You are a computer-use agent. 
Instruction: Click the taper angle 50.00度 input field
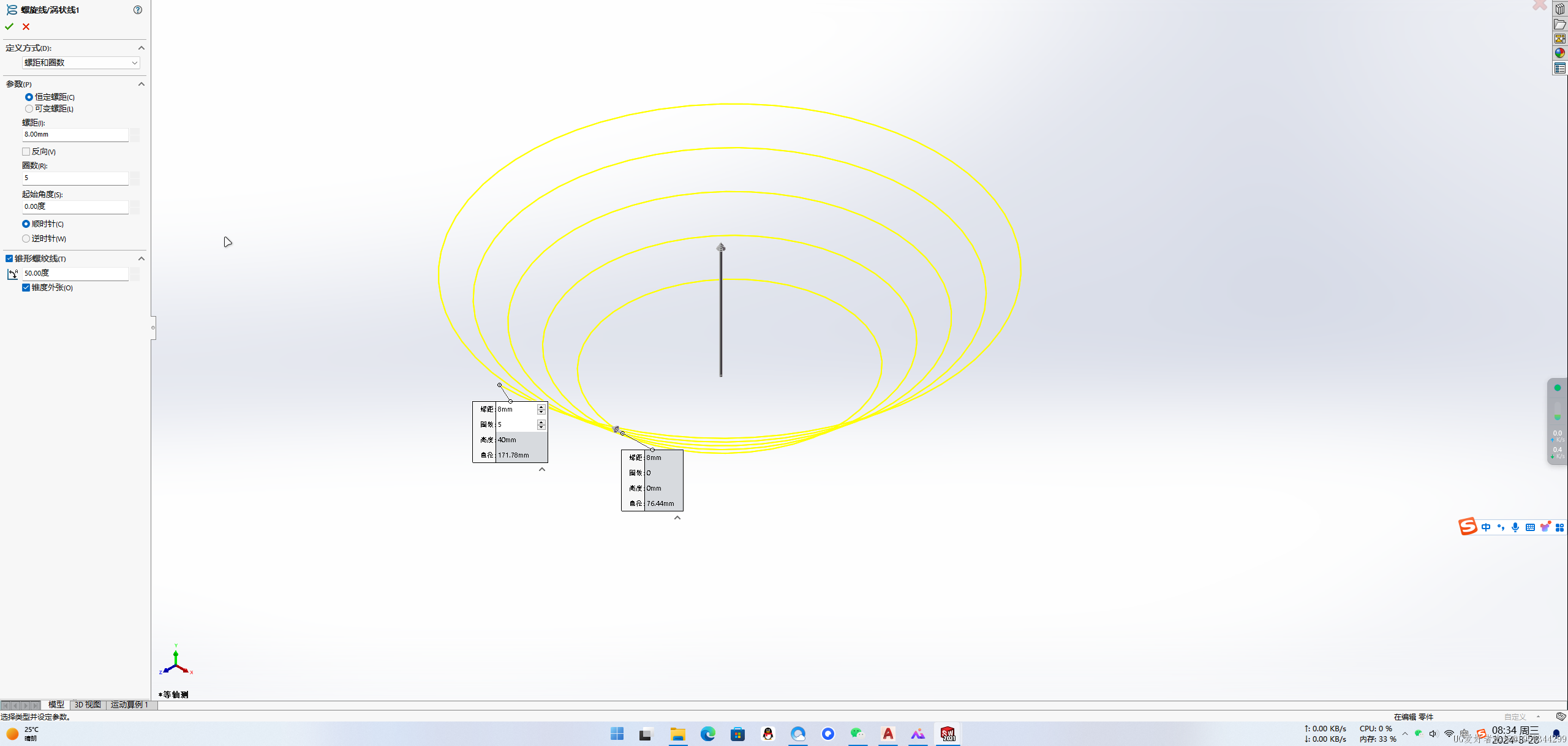click(x=75, y=274)
